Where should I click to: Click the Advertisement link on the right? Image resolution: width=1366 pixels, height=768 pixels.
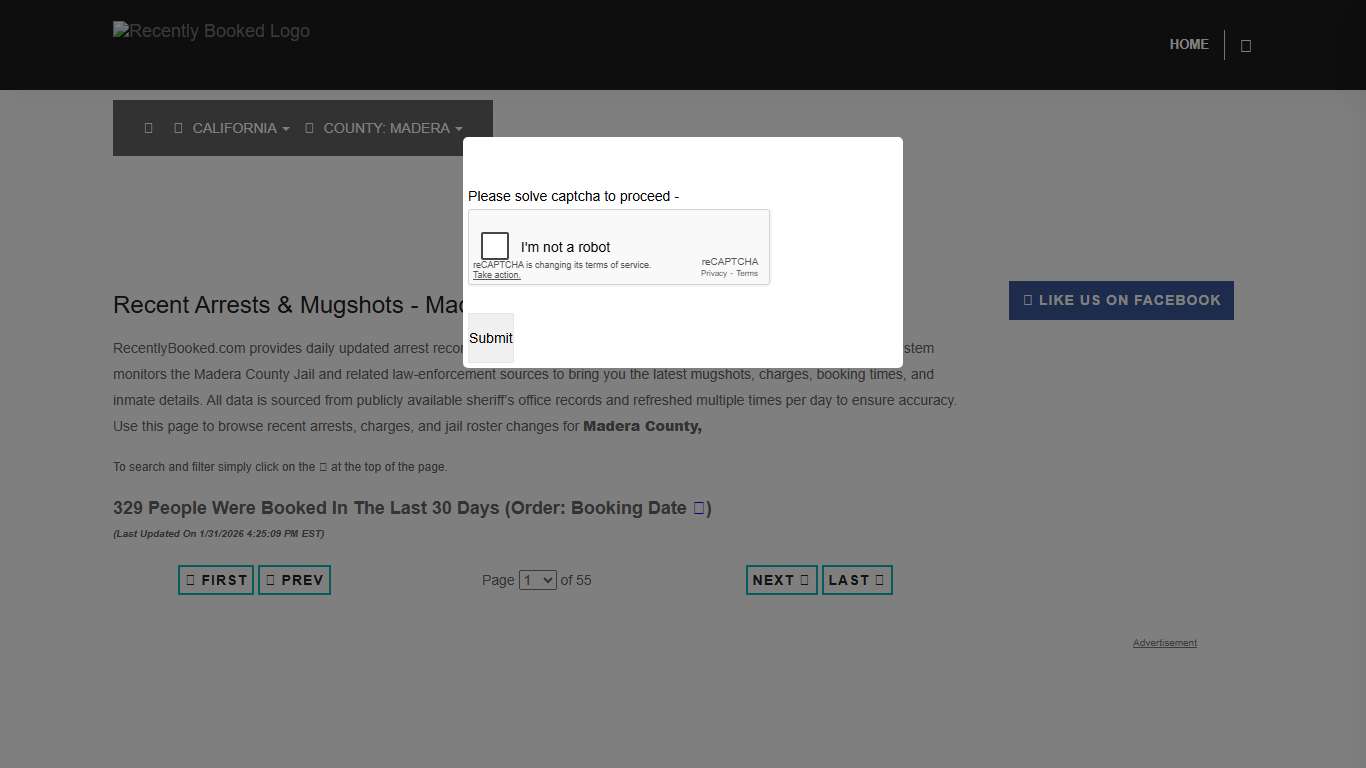pos(1164,643)
